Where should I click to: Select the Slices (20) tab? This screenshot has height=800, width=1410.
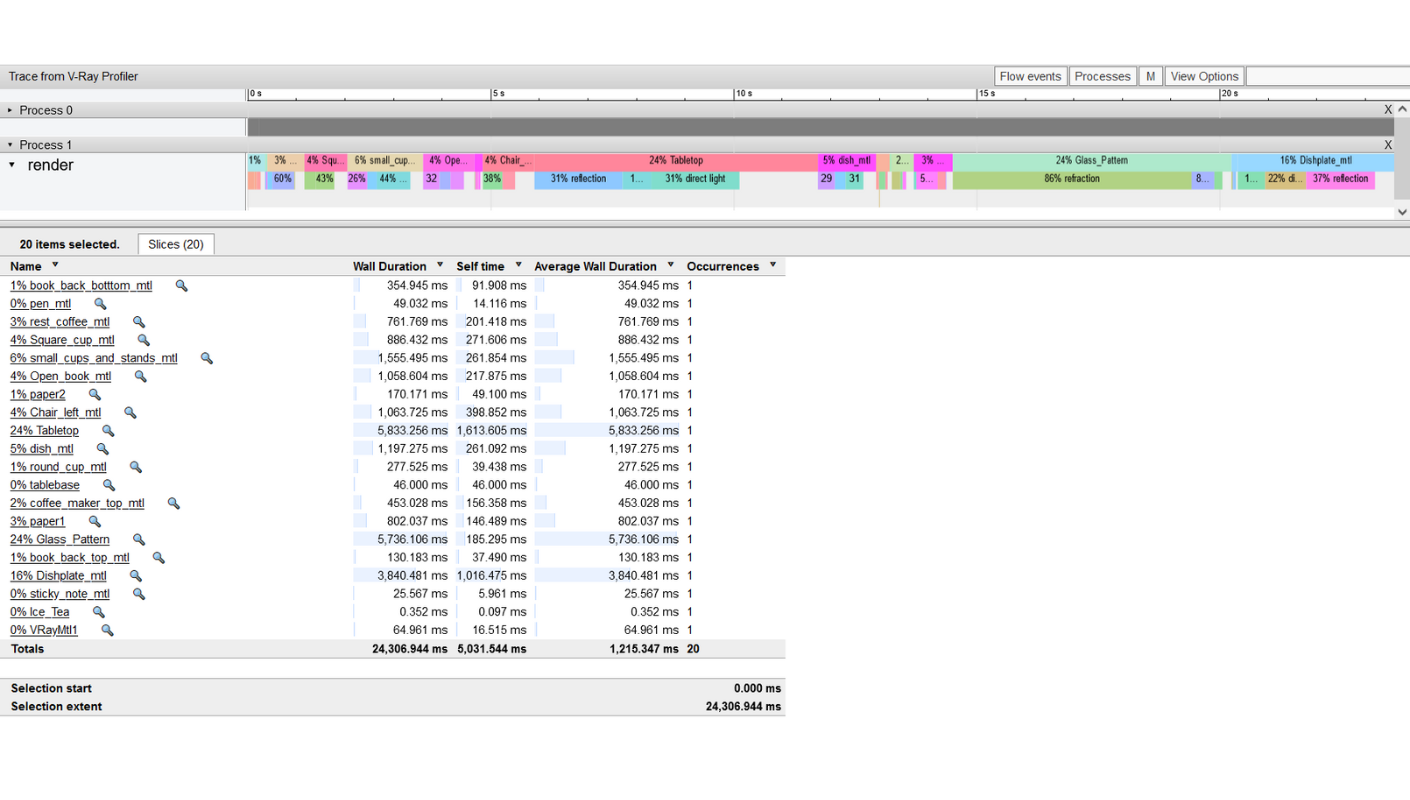click(x=175, y=243)
